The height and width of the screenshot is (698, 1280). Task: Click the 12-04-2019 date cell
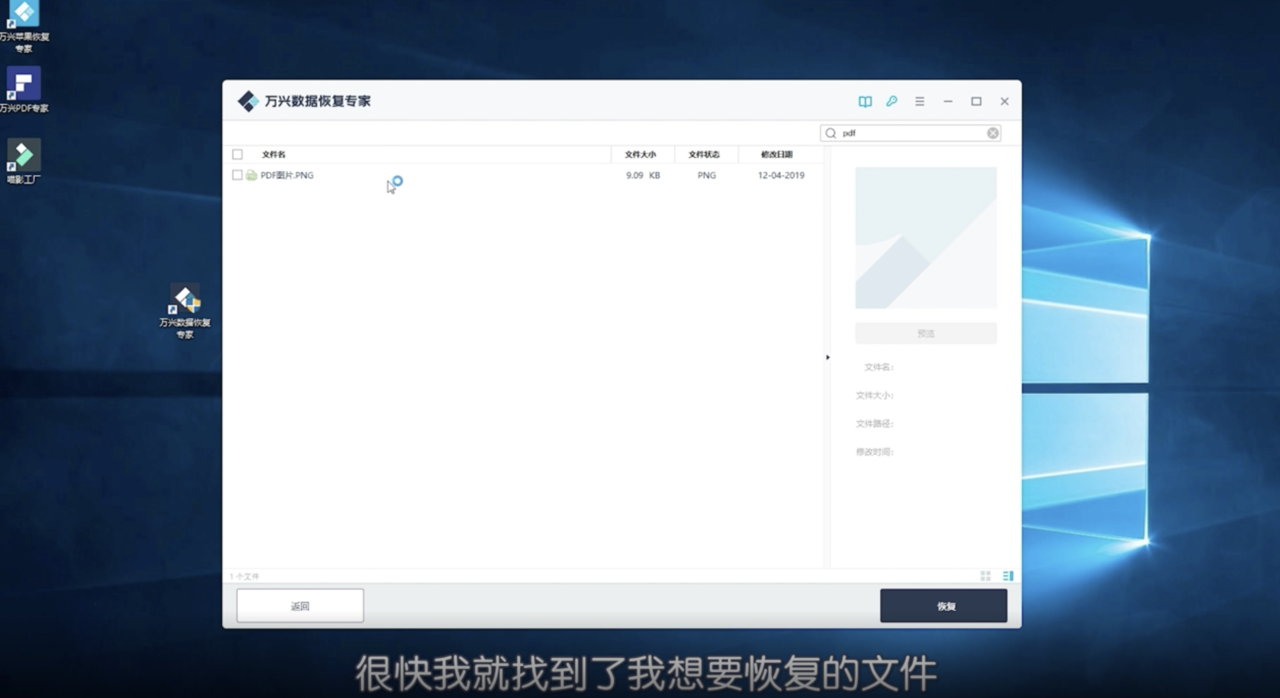[781, 175]
